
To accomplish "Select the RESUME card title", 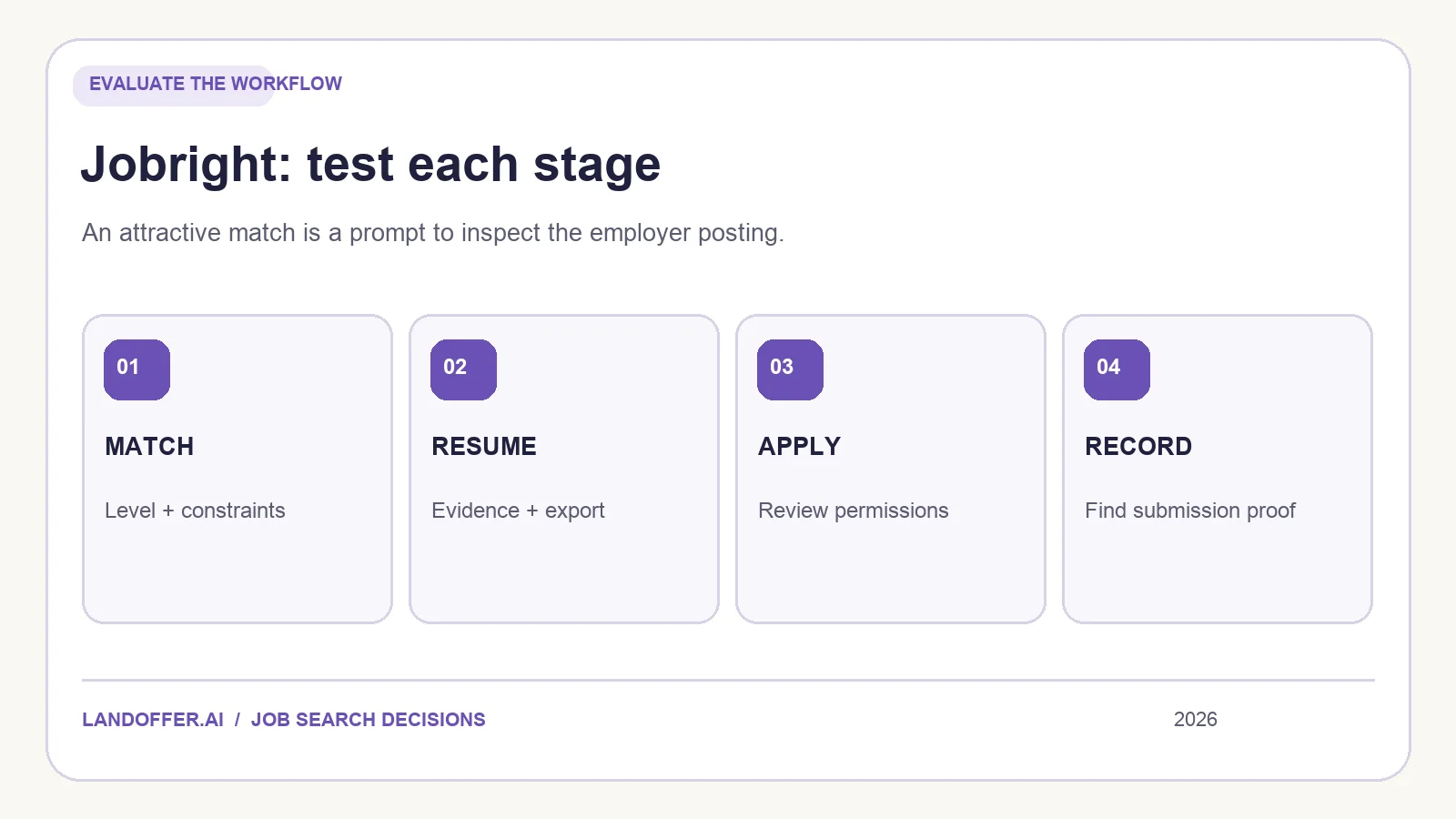I will 484,446.
